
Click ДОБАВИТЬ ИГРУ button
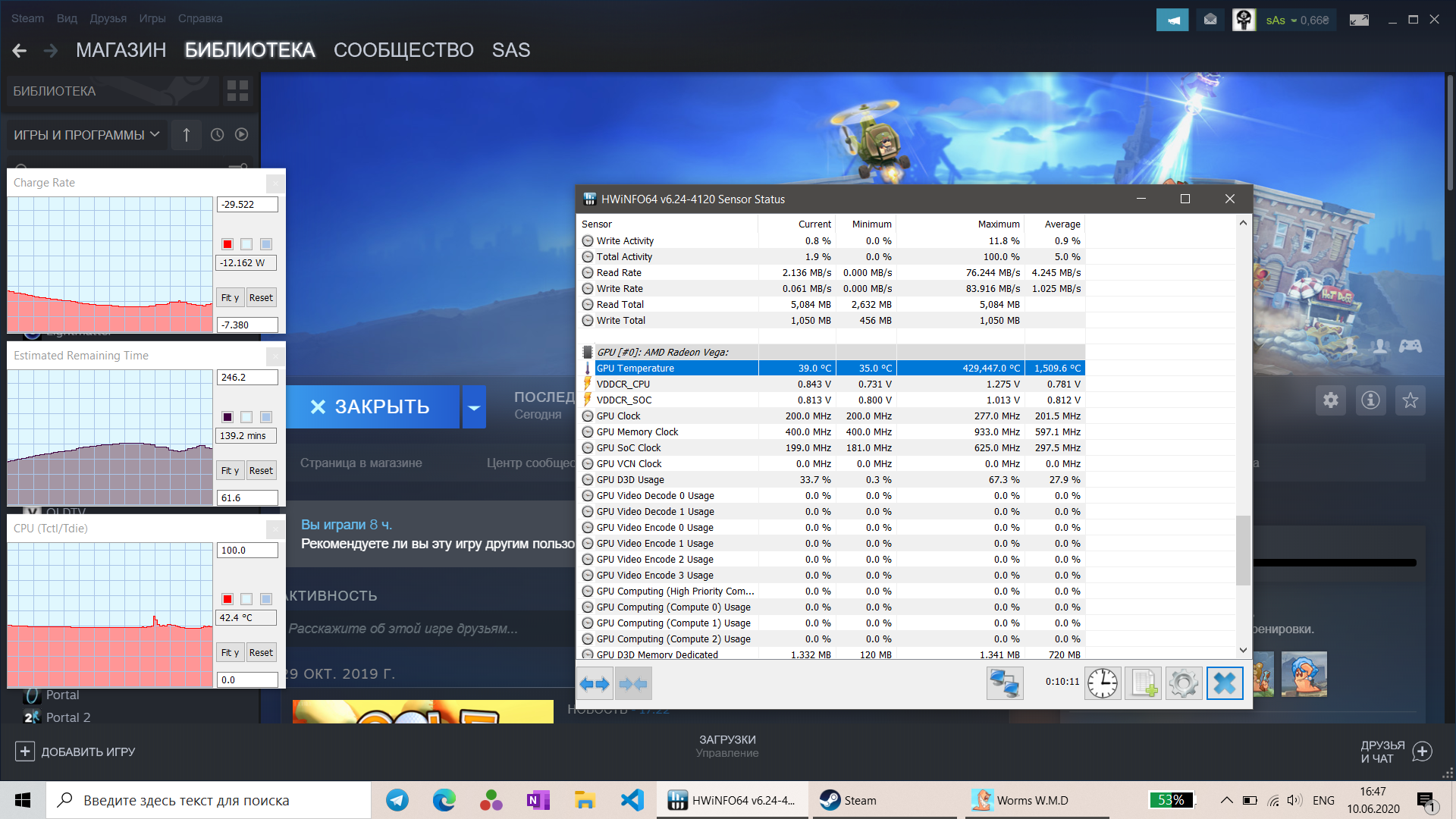tap(75, 752)
